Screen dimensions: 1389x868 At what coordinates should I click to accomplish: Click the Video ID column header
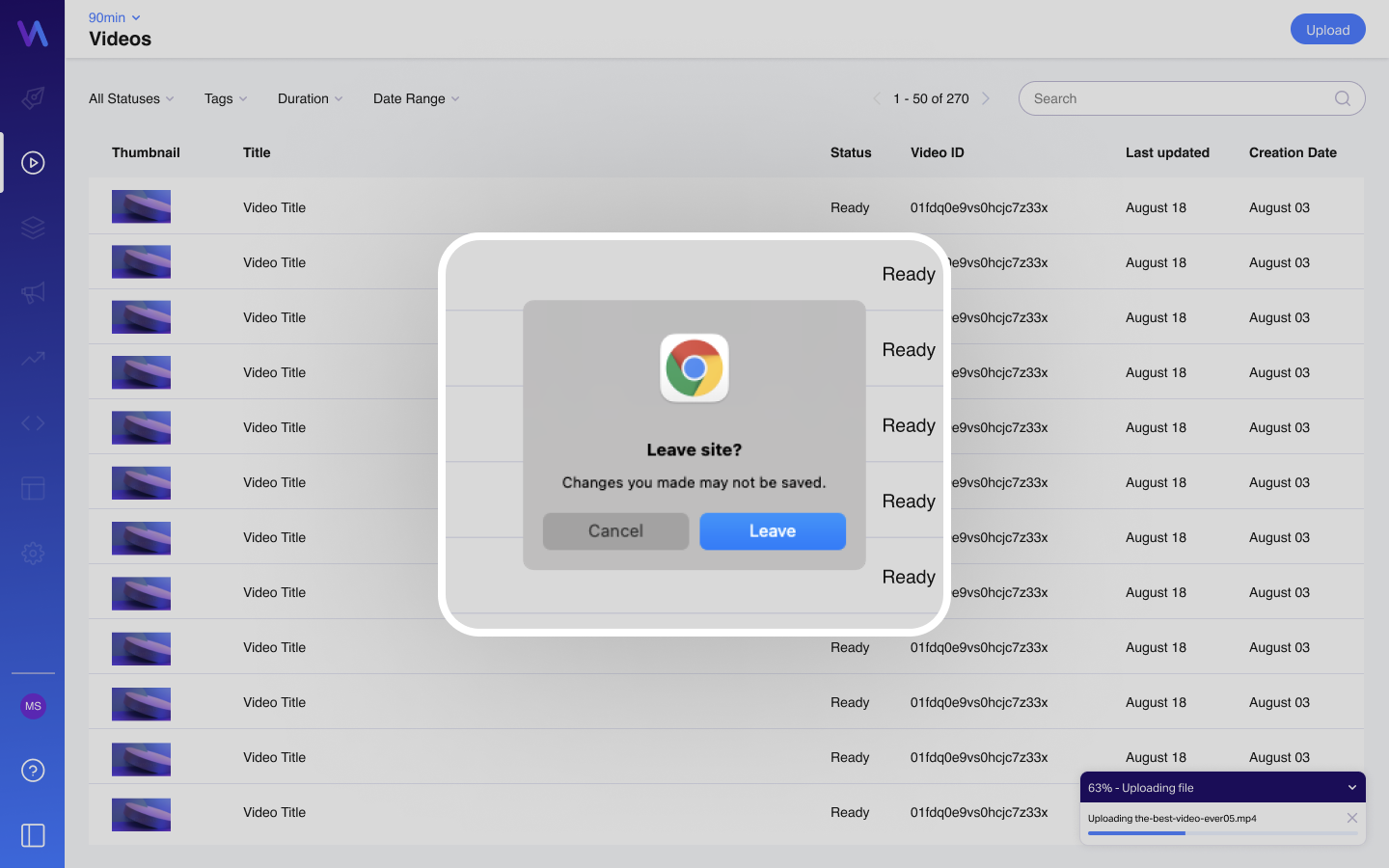(x=938, y=152)
